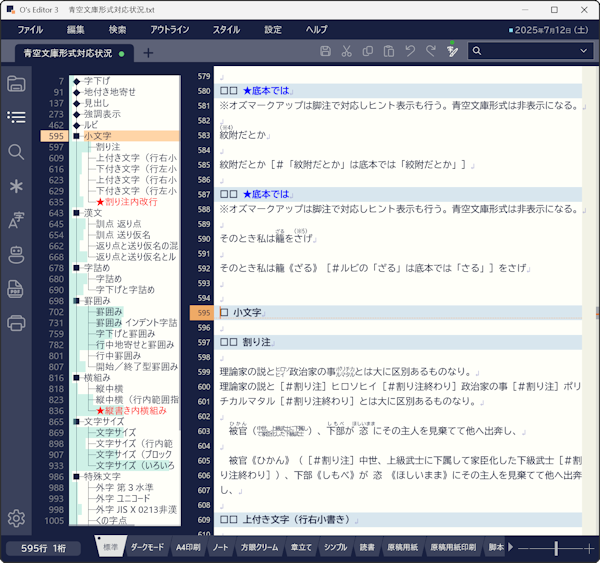Open the character A字 sidebar icon
Image resolution: width=600 pixels, height=563 pixels.
[16, 220]
